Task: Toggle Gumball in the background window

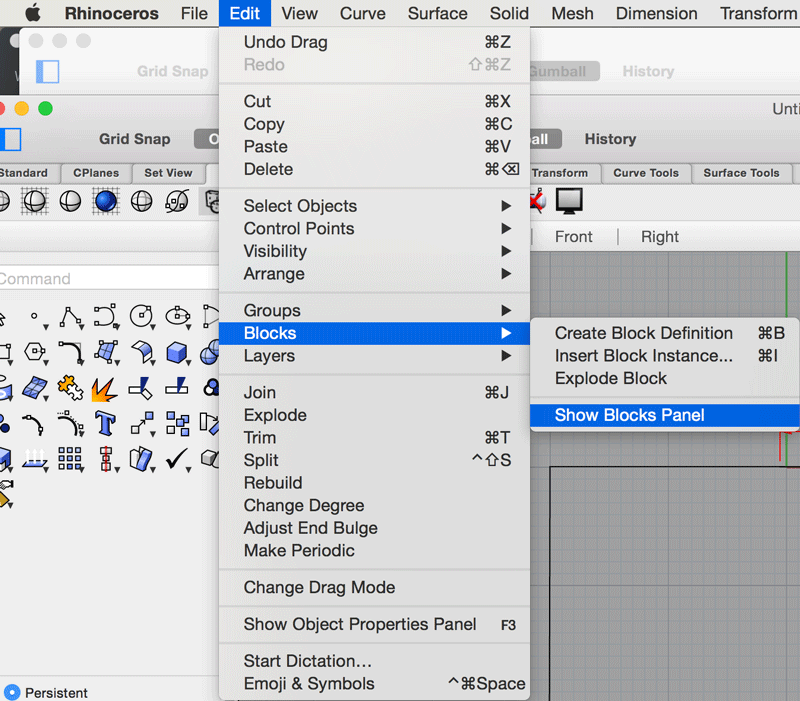Action: point(564,71)
